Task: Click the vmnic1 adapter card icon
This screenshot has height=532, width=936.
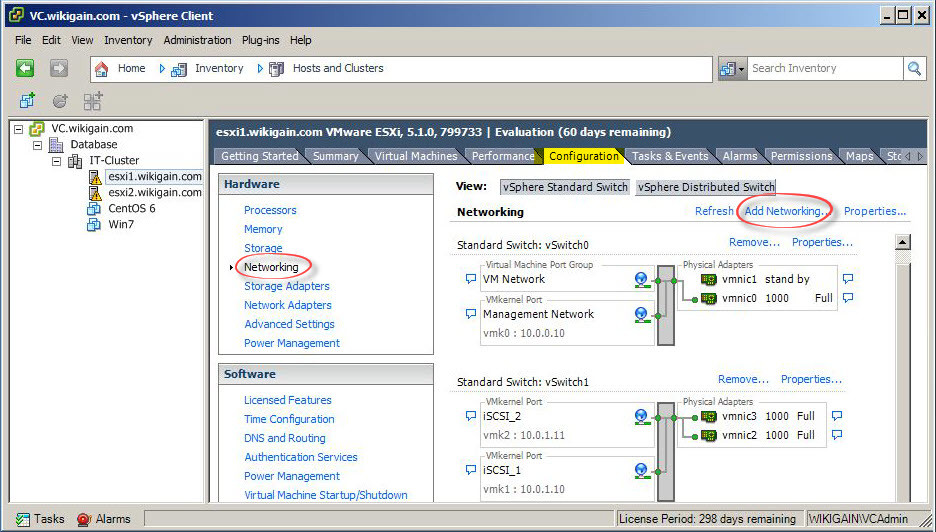Action: [x=709, y=279]
